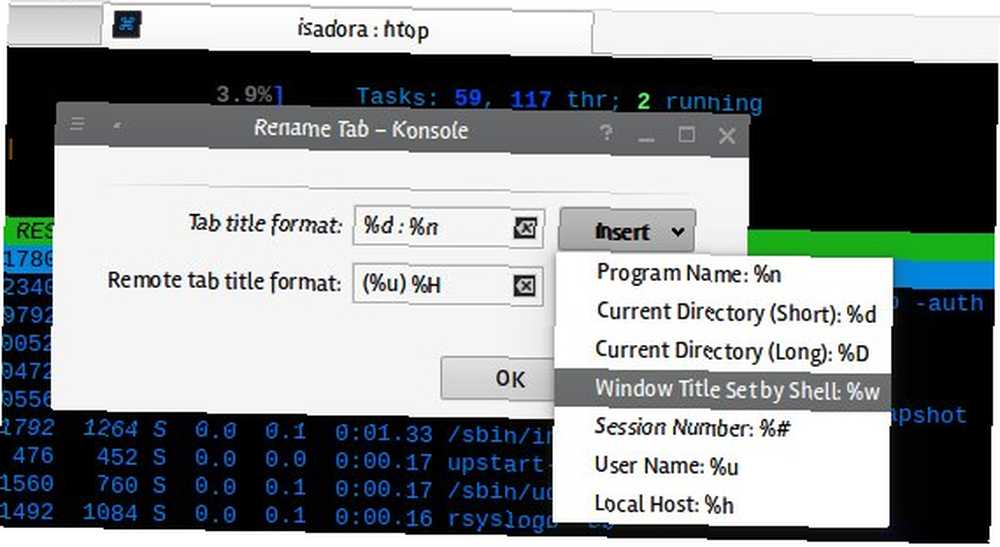Click the 'Rename Tab – Konsole' title text
This screenshot has height=547, width=1000.
[x=361, y=129]
